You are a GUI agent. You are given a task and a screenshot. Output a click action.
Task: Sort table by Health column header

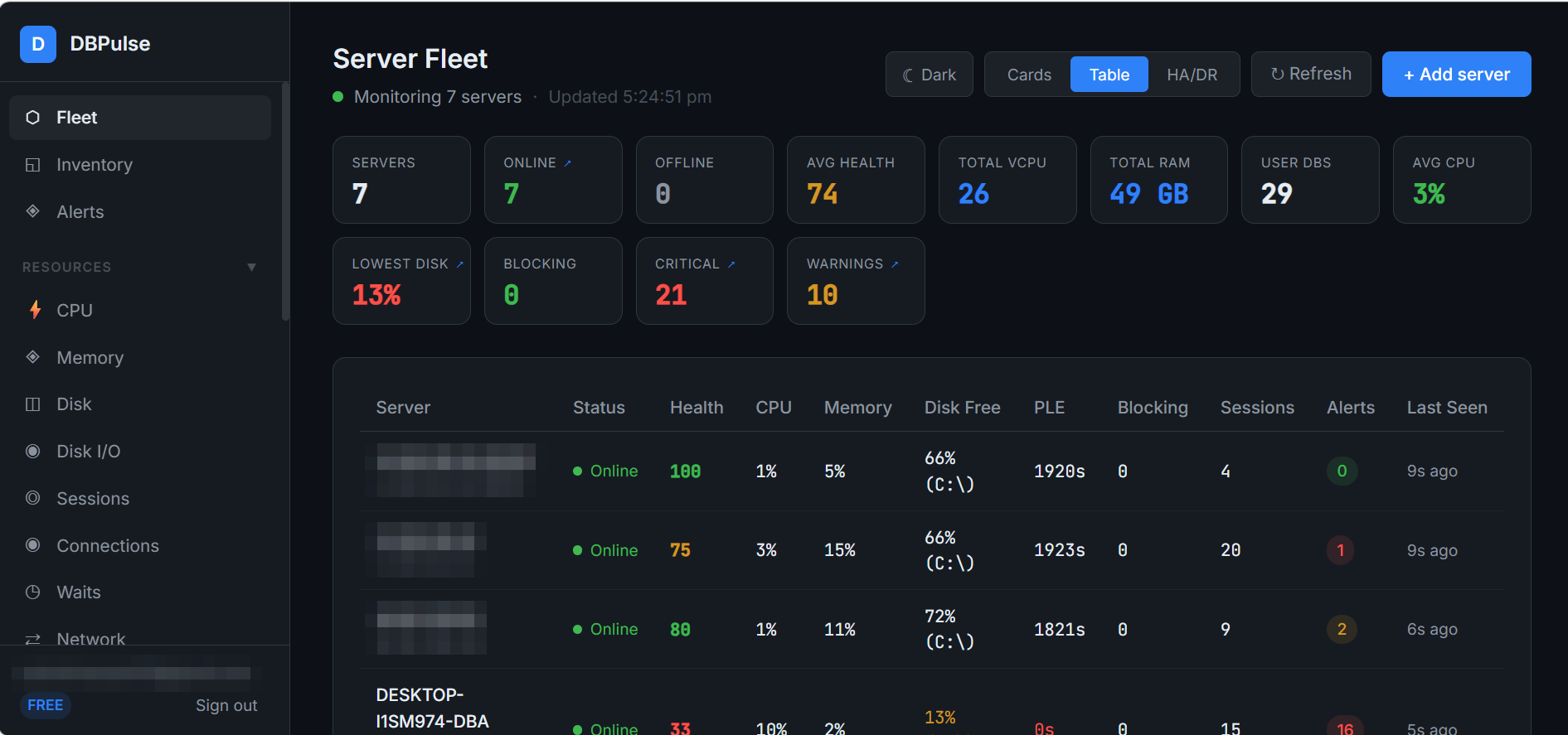697,408
